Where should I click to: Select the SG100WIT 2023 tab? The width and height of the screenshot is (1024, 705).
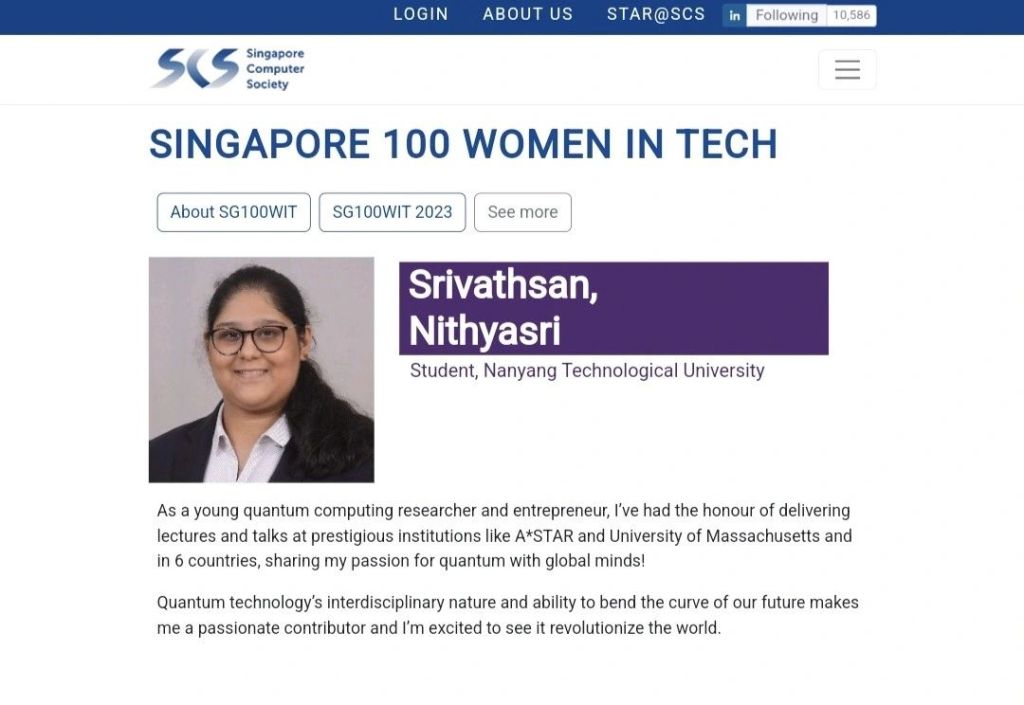point(392,212)
